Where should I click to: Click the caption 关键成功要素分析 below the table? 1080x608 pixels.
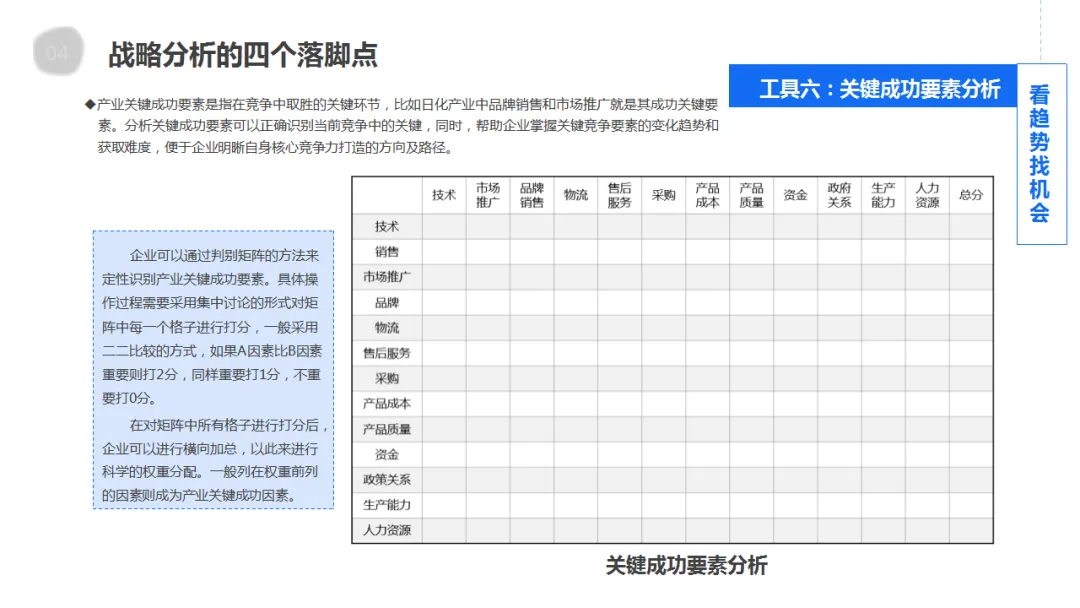tap(686, 566)
